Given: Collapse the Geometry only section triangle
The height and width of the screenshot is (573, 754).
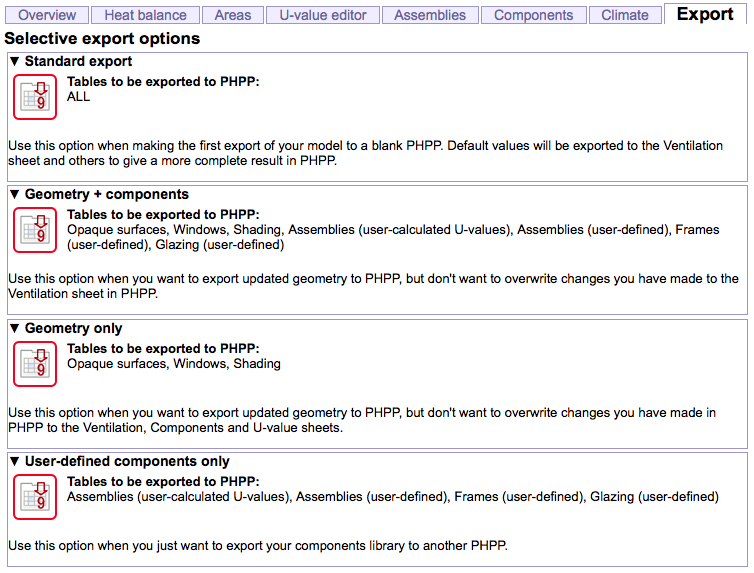Looking at the screenshot, I should point(15,328).
